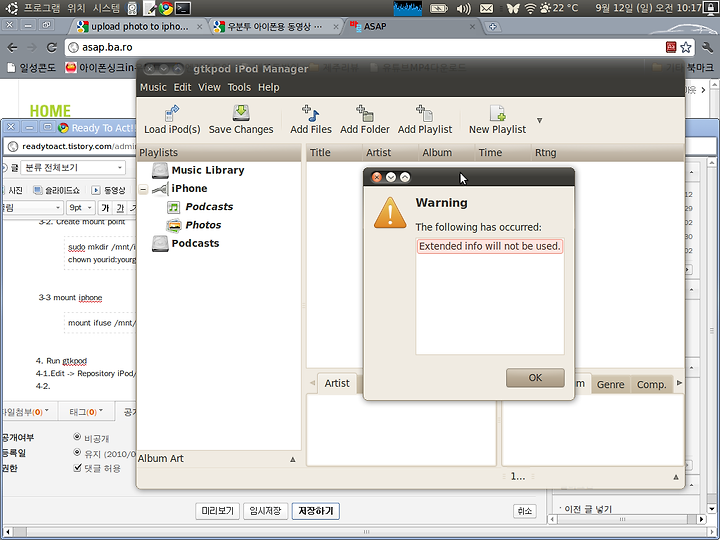Select the 비공개 radio button

[x=77, y=437]
